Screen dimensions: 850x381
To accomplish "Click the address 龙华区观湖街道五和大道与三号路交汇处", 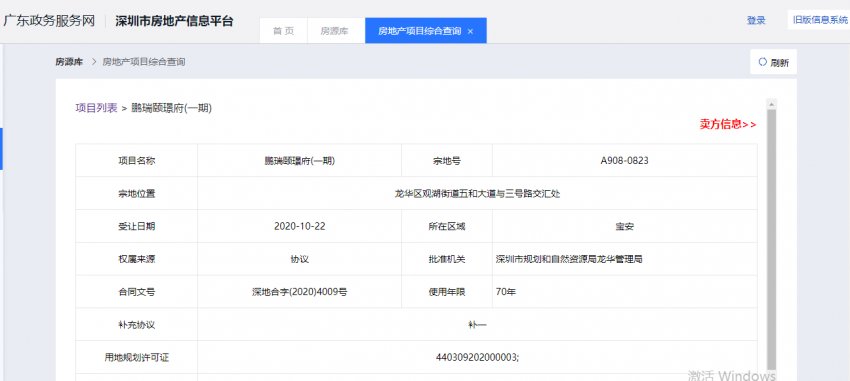I will [477, 193].
